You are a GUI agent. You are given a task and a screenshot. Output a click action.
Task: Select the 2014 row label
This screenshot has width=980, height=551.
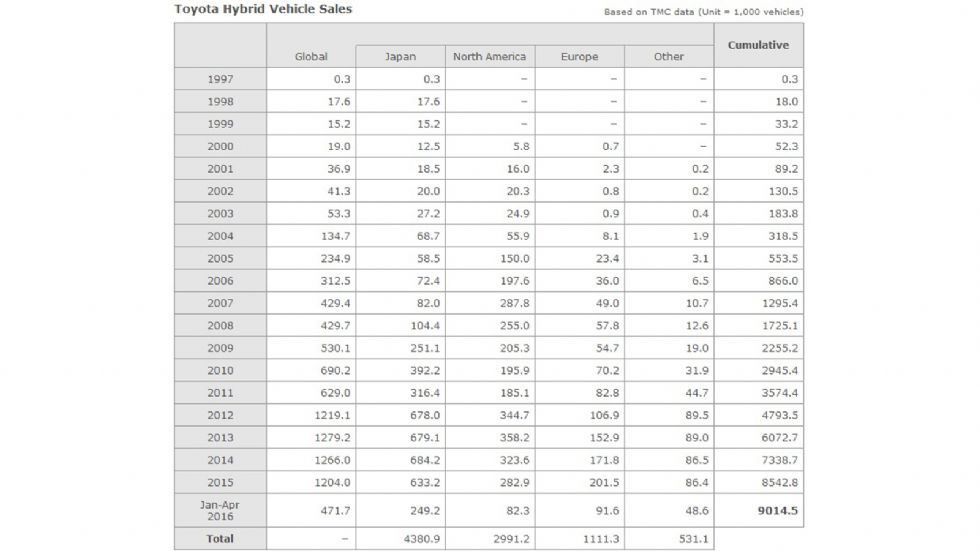pos(220,460)
